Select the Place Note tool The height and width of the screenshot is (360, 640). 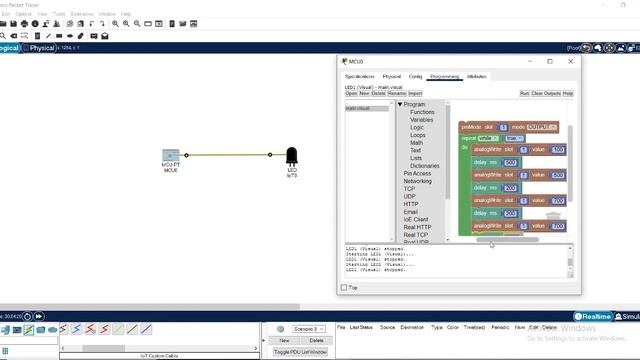pyautogui.click(x=37, y=36)
